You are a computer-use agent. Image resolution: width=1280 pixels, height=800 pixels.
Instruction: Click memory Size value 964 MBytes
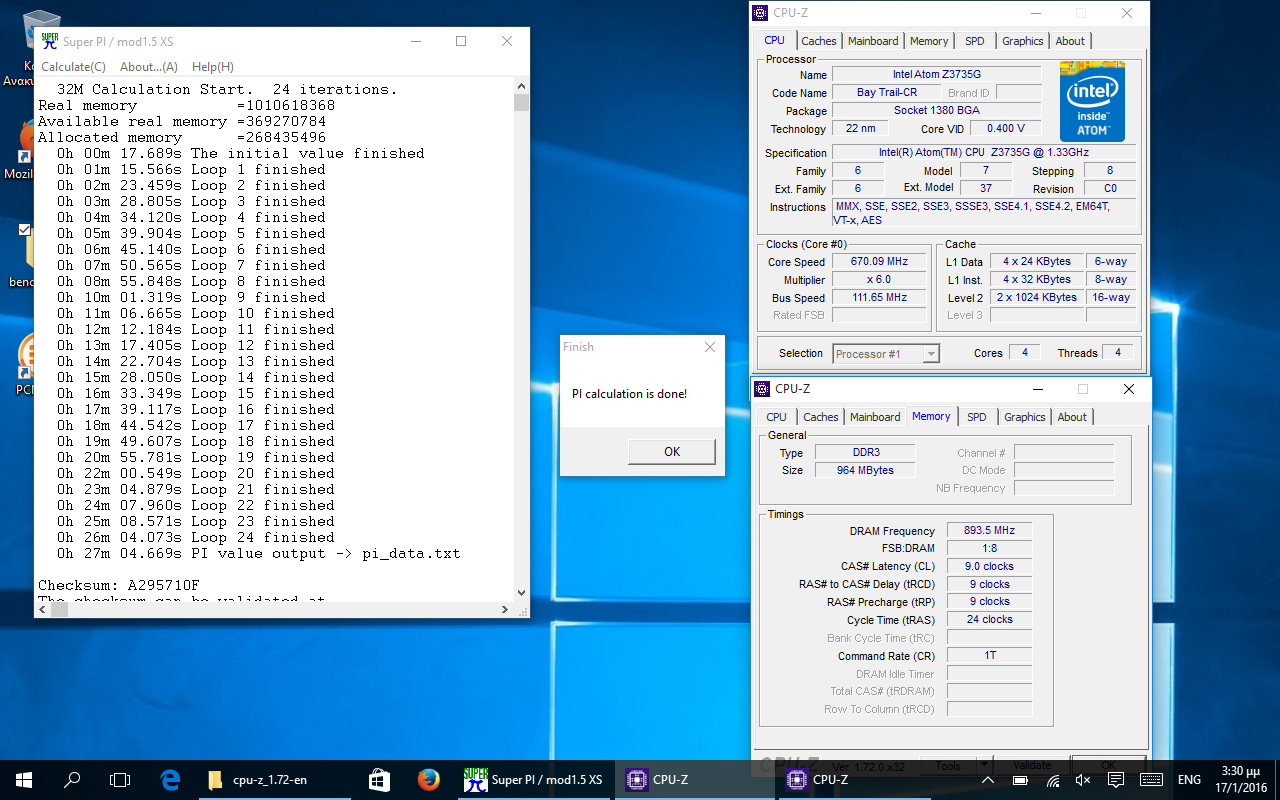click(865, 470)
